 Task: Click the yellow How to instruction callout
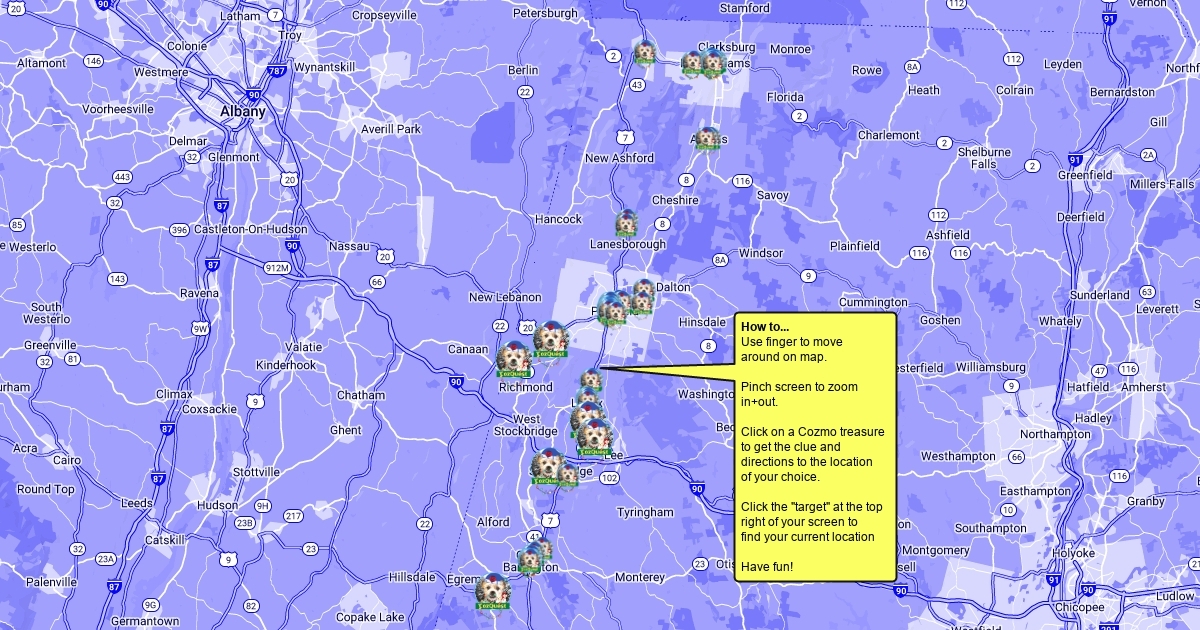click(815, 446)
